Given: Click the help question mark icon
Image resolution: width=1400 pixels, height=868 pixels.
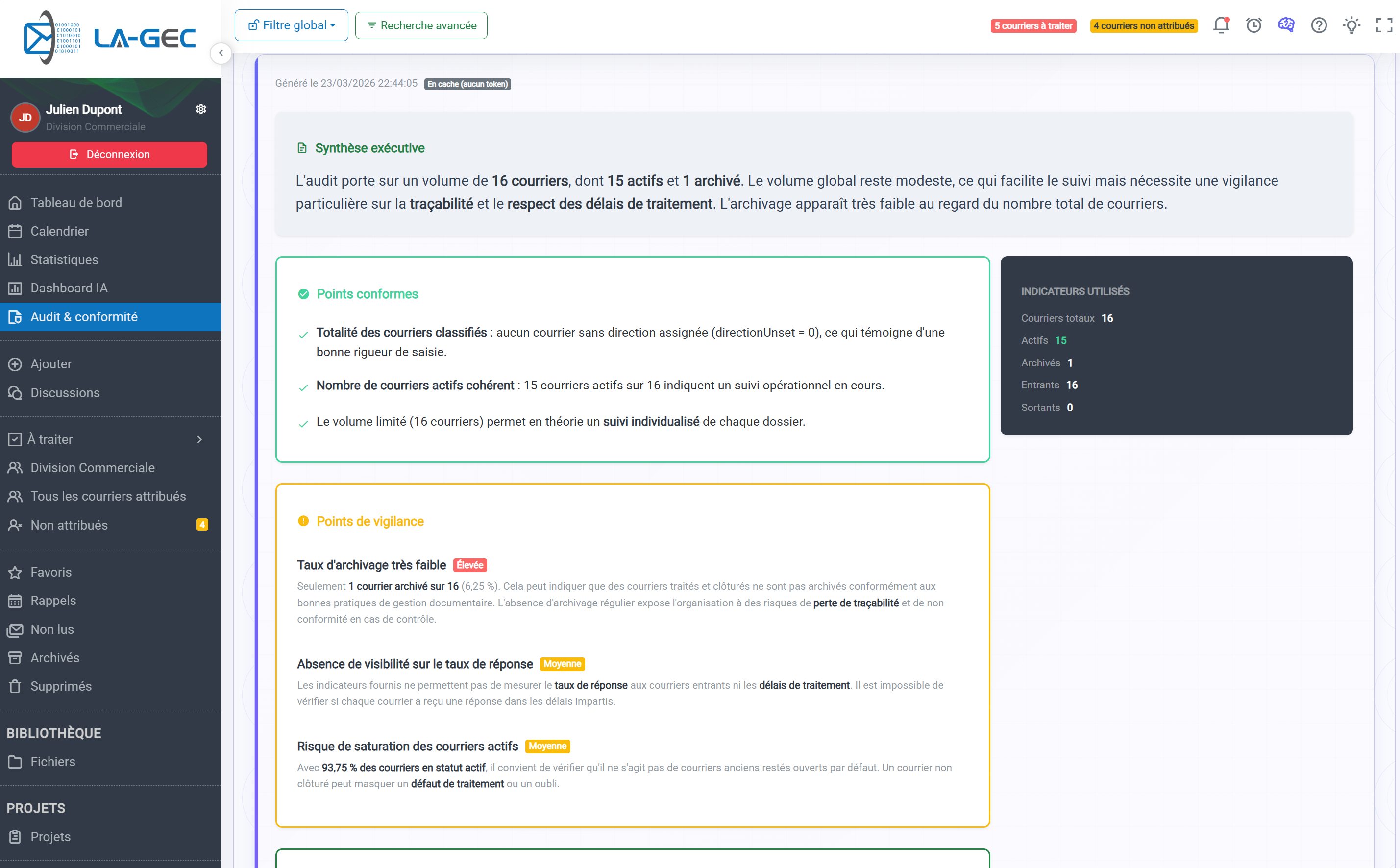Looking at the screenshot, I should 1319,25.
